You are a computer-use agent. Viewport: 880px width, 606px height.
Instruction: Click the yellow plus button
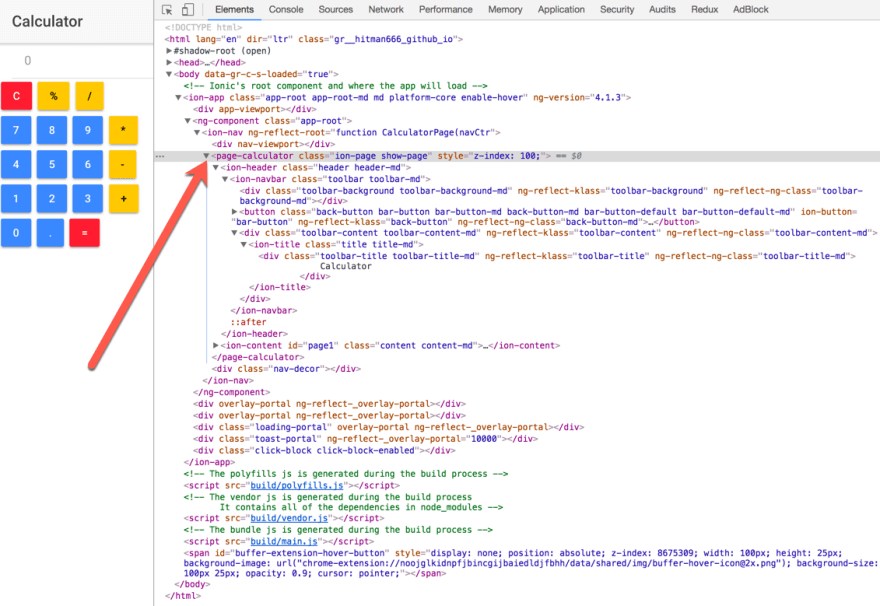[x=123, y=199]
